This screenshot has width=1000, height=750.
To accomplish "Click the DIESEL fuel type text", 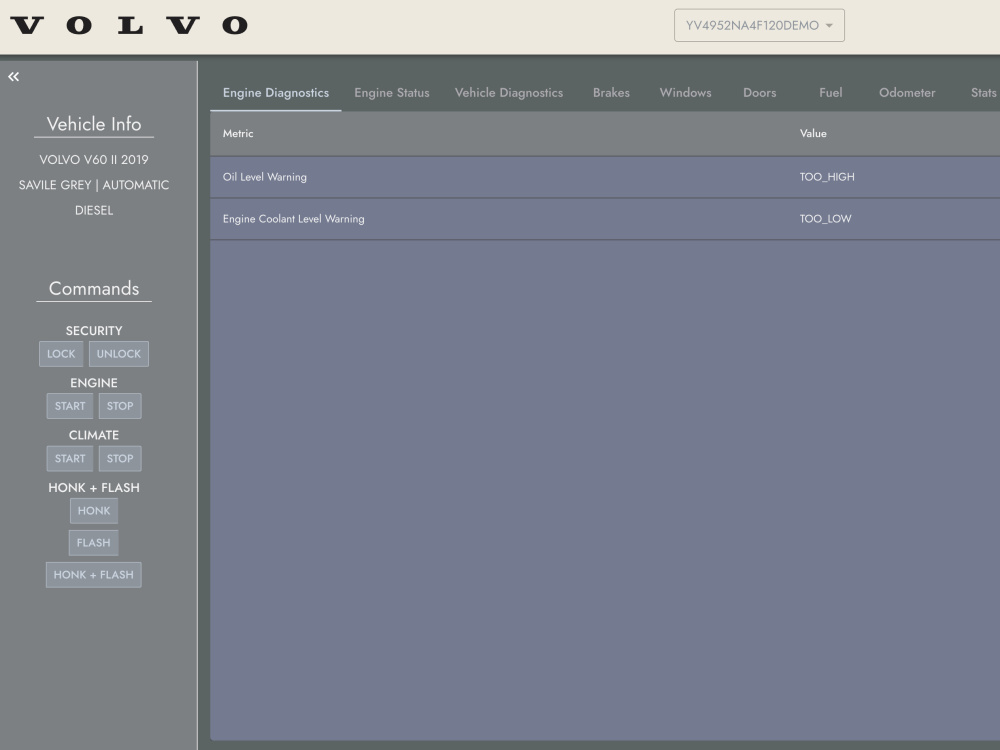I will pos(94,210).
